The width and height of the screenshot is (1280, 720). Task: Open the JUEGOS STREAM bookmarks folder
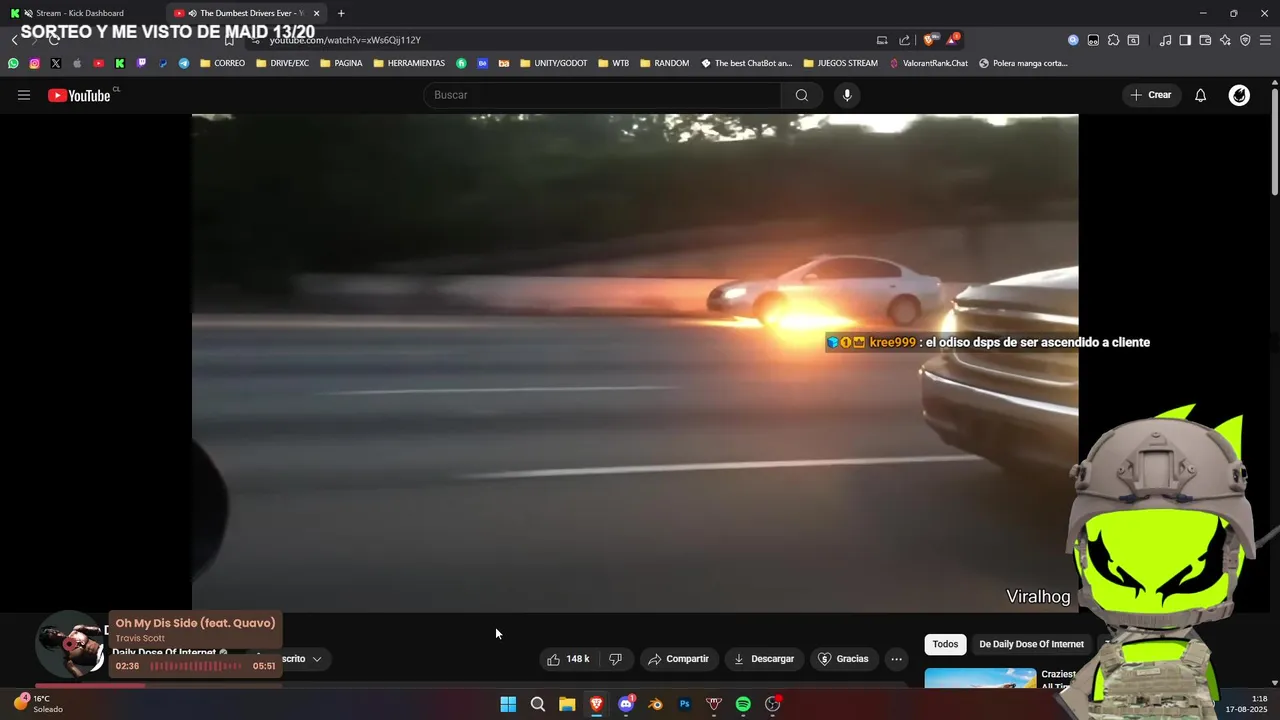pos(840,63)
